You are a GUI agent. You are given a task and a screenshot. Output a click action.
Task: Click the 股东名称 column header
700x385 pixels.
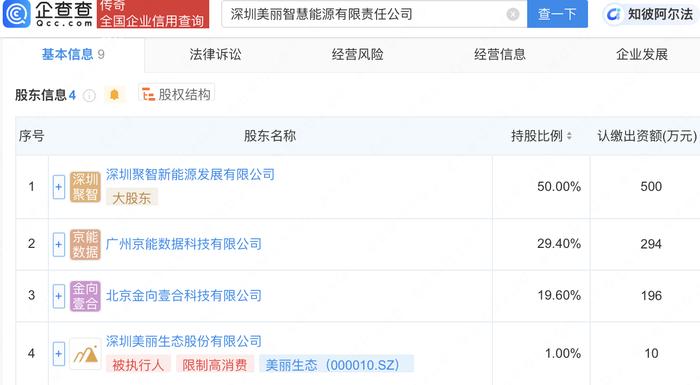pos(270,136)
